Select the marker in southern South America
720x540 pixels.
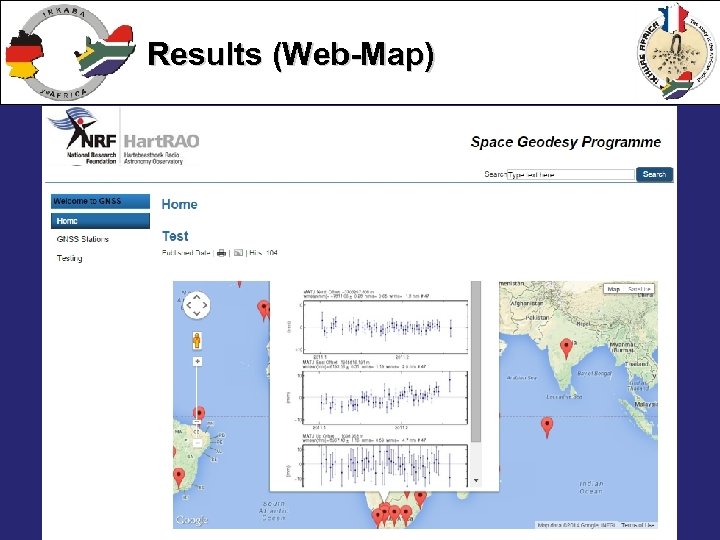(x=179, y=478)
